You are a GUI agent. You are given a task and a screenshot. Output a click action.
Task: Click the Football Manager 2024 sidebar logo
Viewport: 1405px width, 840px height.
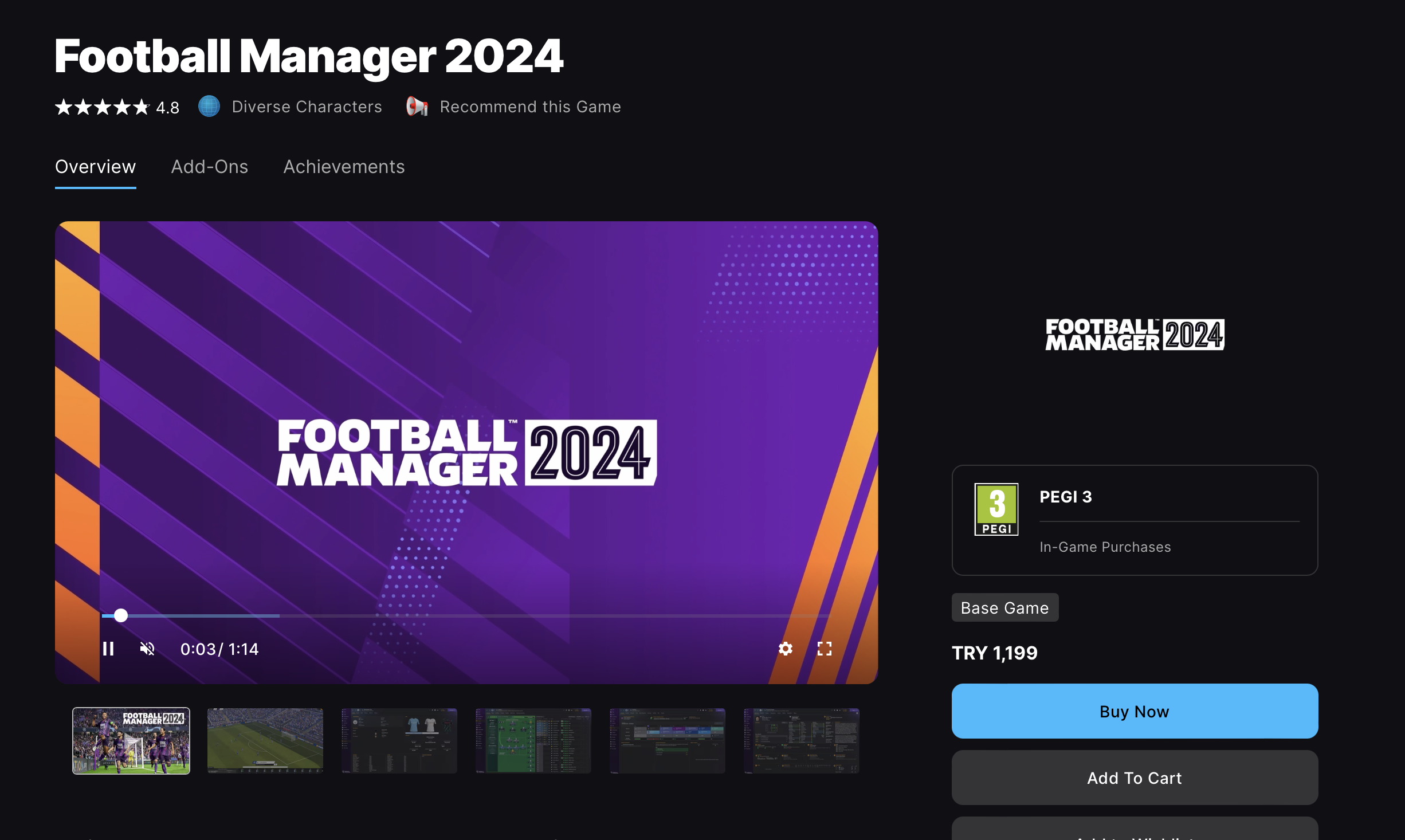tap(1135, 335)
